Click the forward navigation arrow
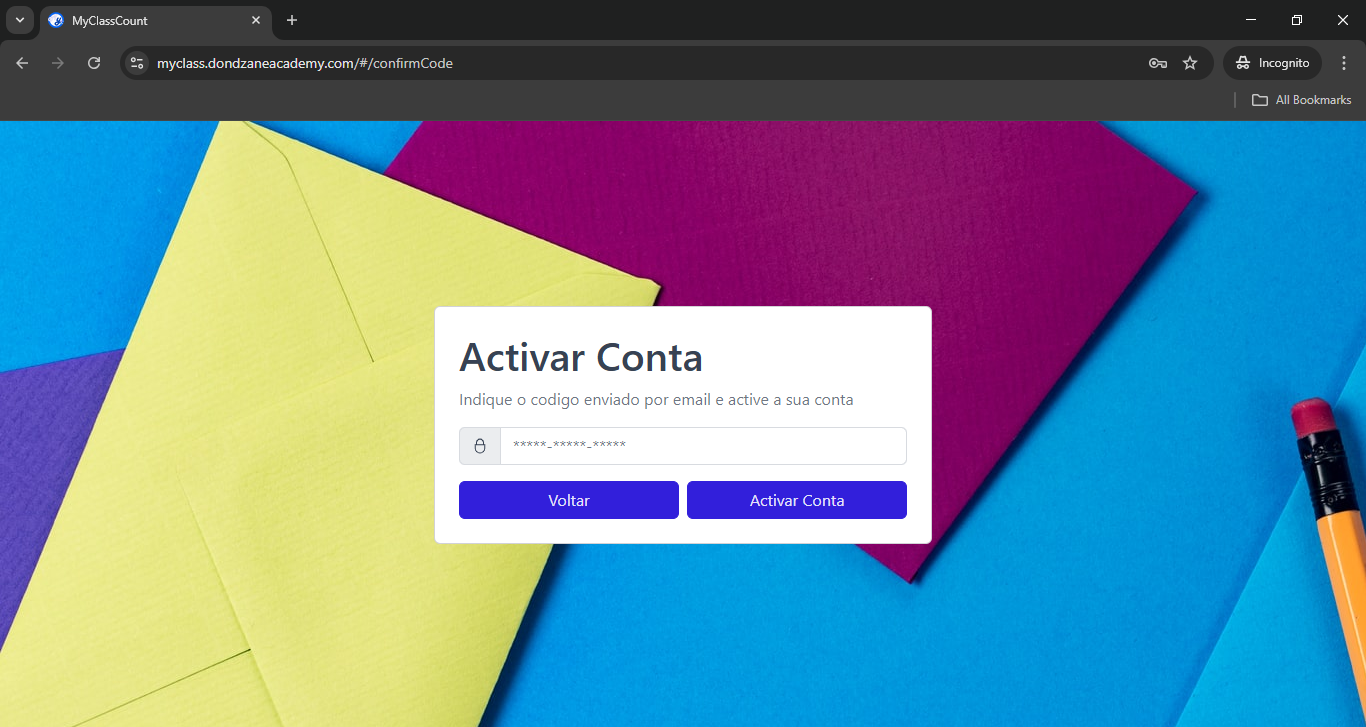Image resolution: width=1366 pixels, height=727 pixels. 58,63
